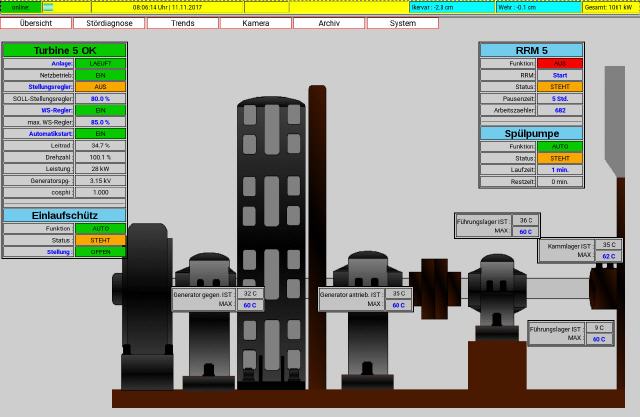Open the Einlaufschütz Funktion AUTO selector
Screen dimensions: 640x417
tap(100, 228)
